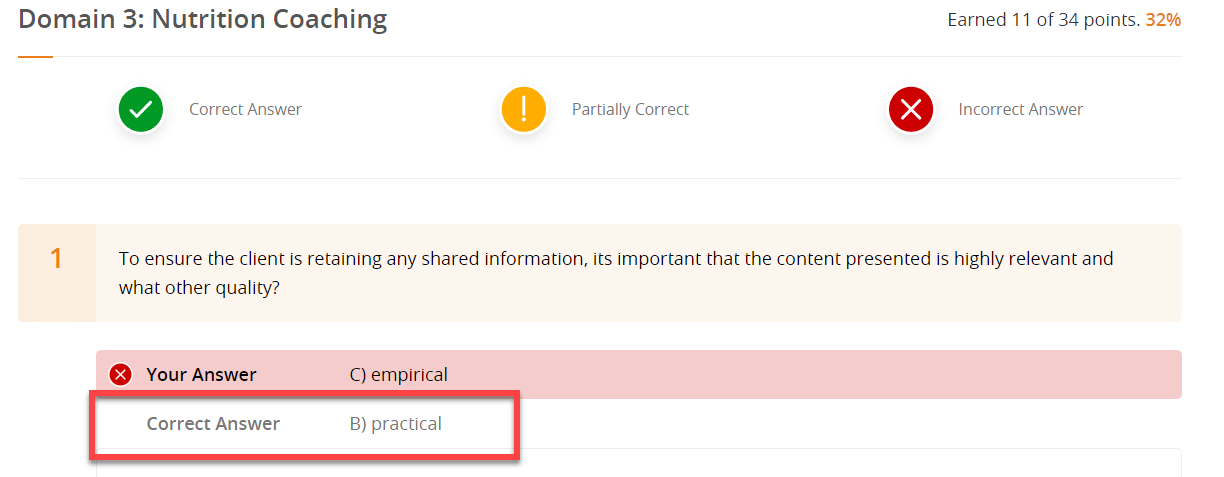Click the Your Answer label in the red row
Viewport: 1224px width, 477px height.
pos(201,375)
